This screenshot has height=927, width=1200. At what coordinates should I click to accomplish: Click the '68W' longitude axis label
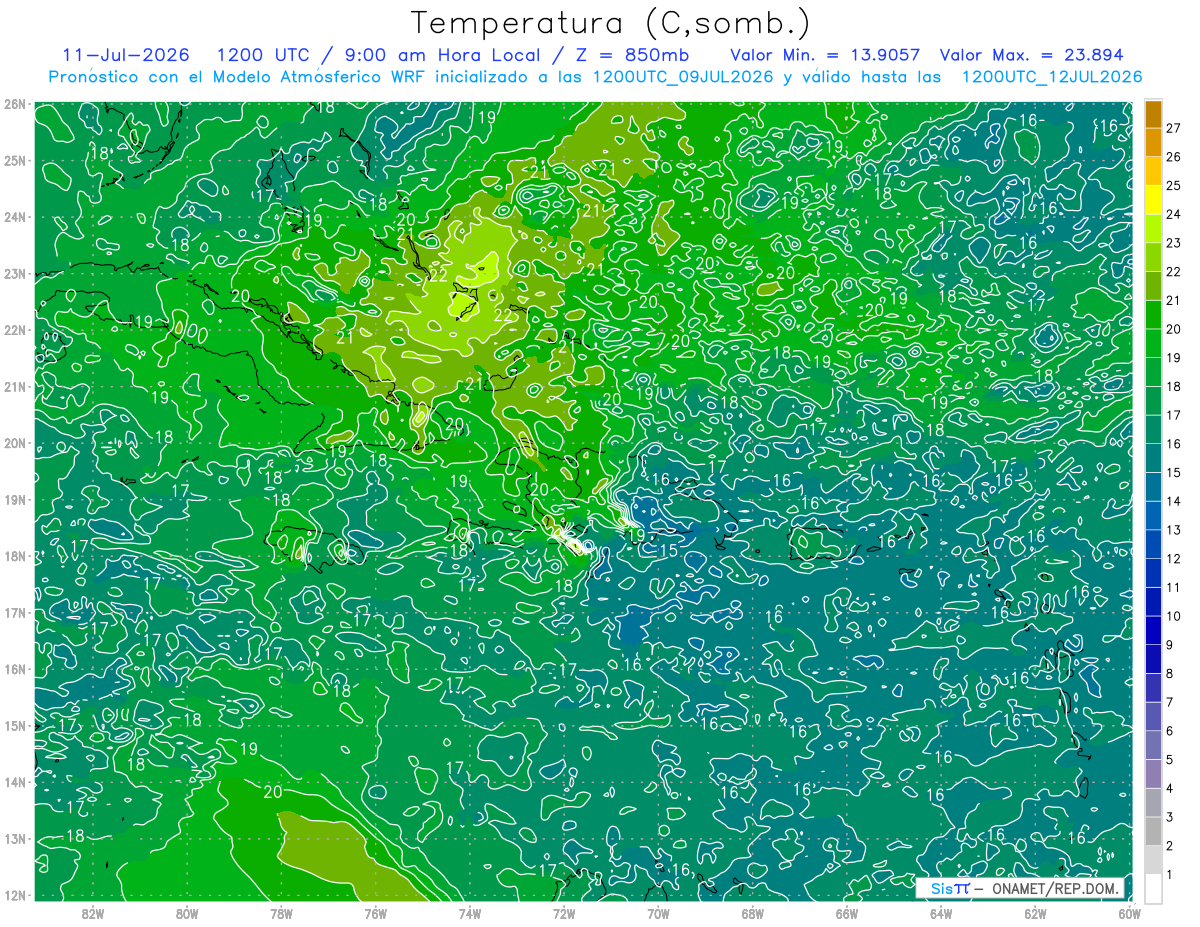pos(753,912)
